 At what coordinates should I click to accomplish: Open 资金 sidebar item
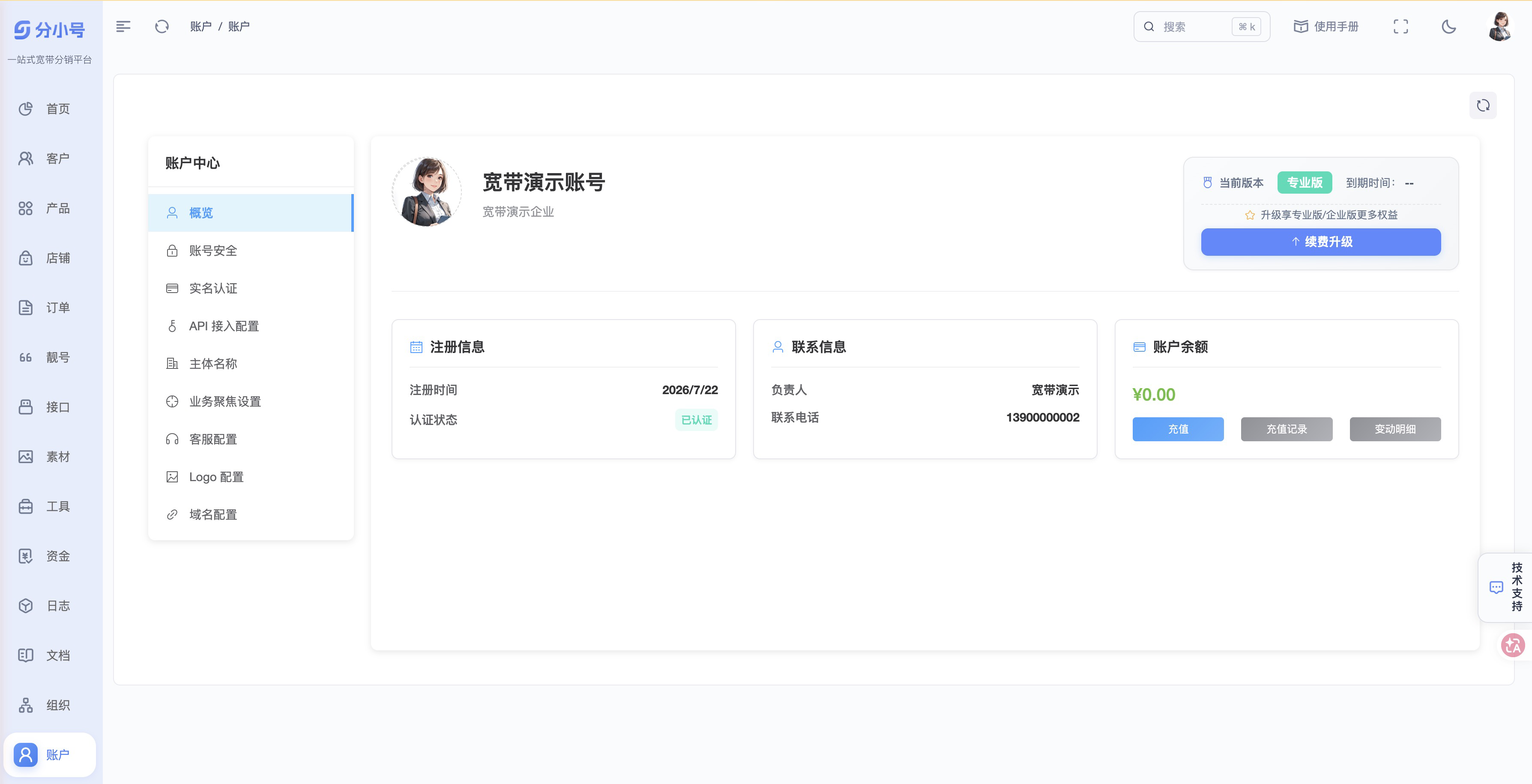tap(51, 556)
